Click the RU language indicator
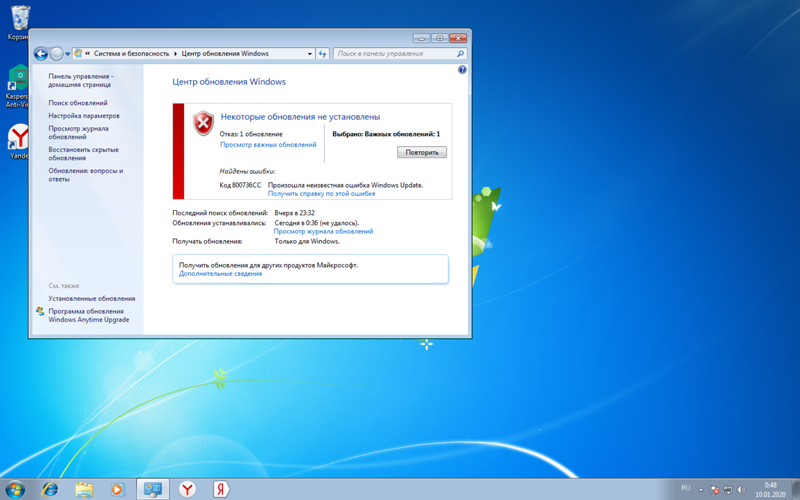 click(686, 488)
